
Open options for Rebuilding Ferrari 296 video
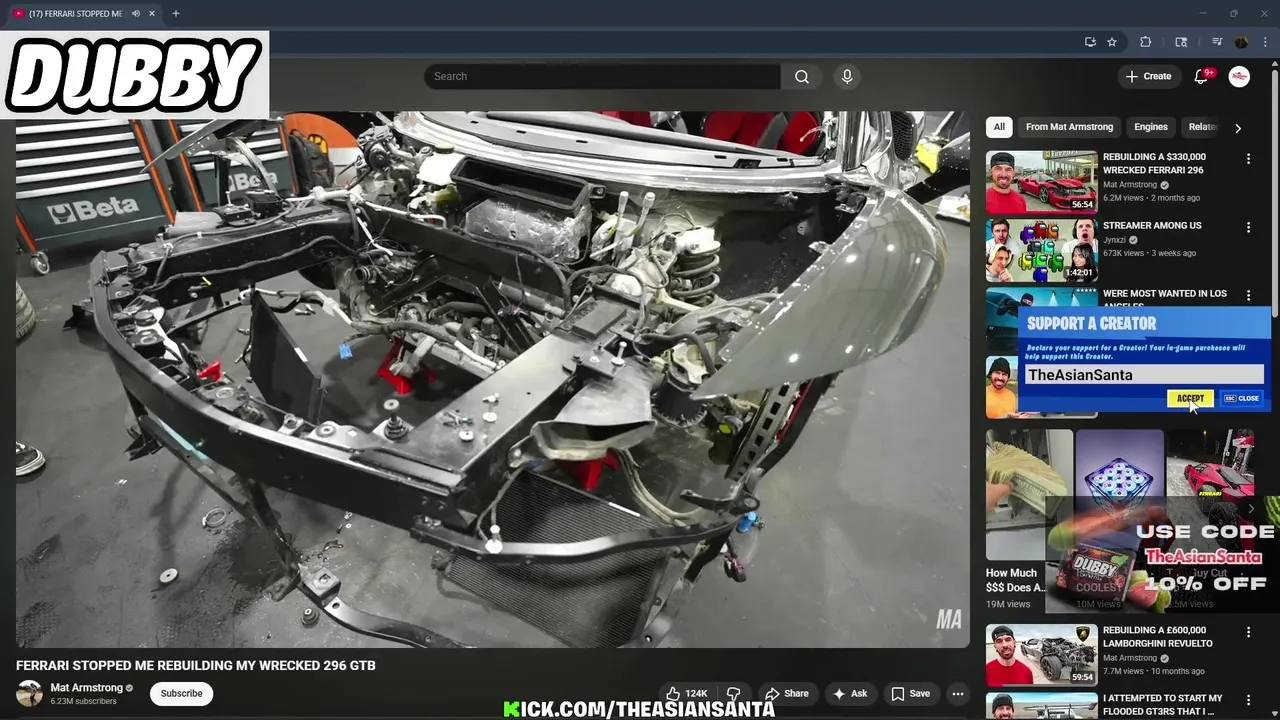[1248, 159]
